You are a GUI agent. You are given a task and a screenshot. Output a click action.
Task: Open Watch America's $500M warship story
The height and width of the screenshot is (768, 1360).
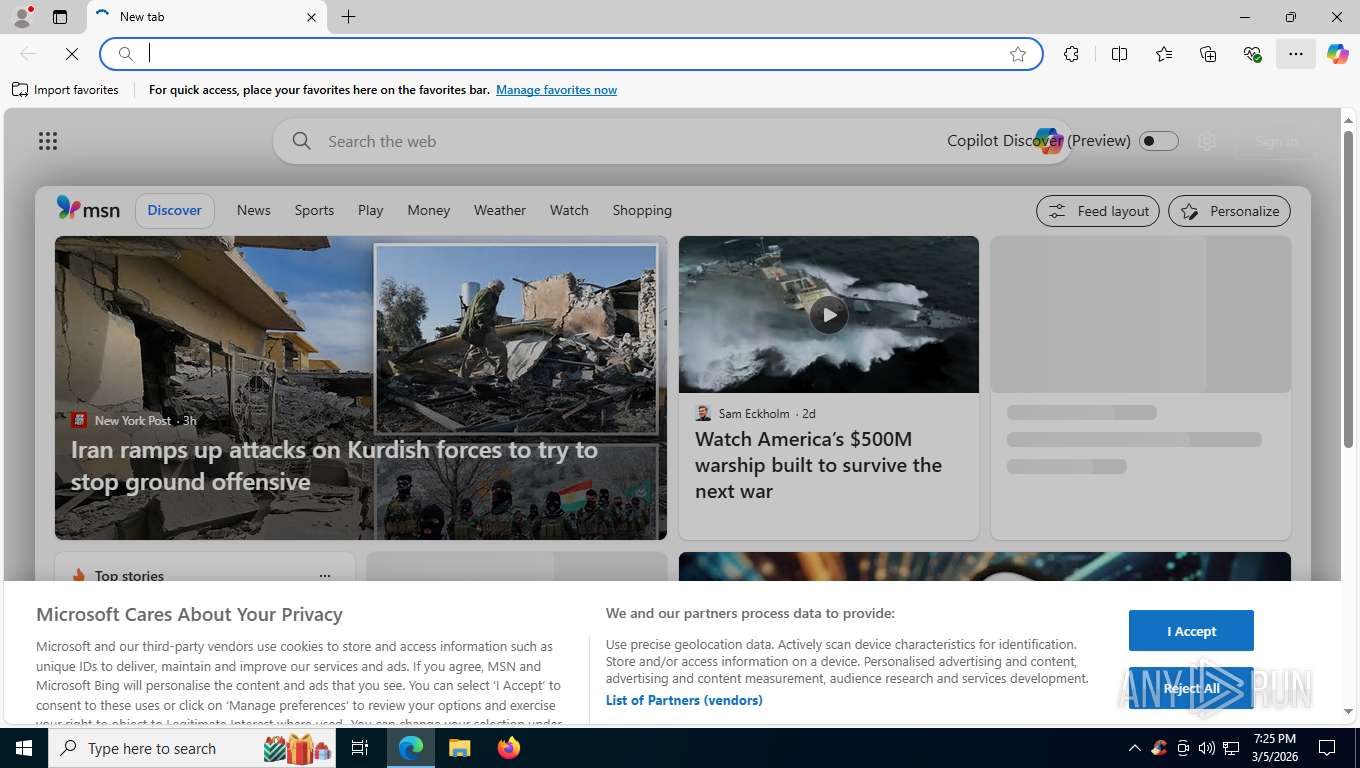(x=818, y=465)
